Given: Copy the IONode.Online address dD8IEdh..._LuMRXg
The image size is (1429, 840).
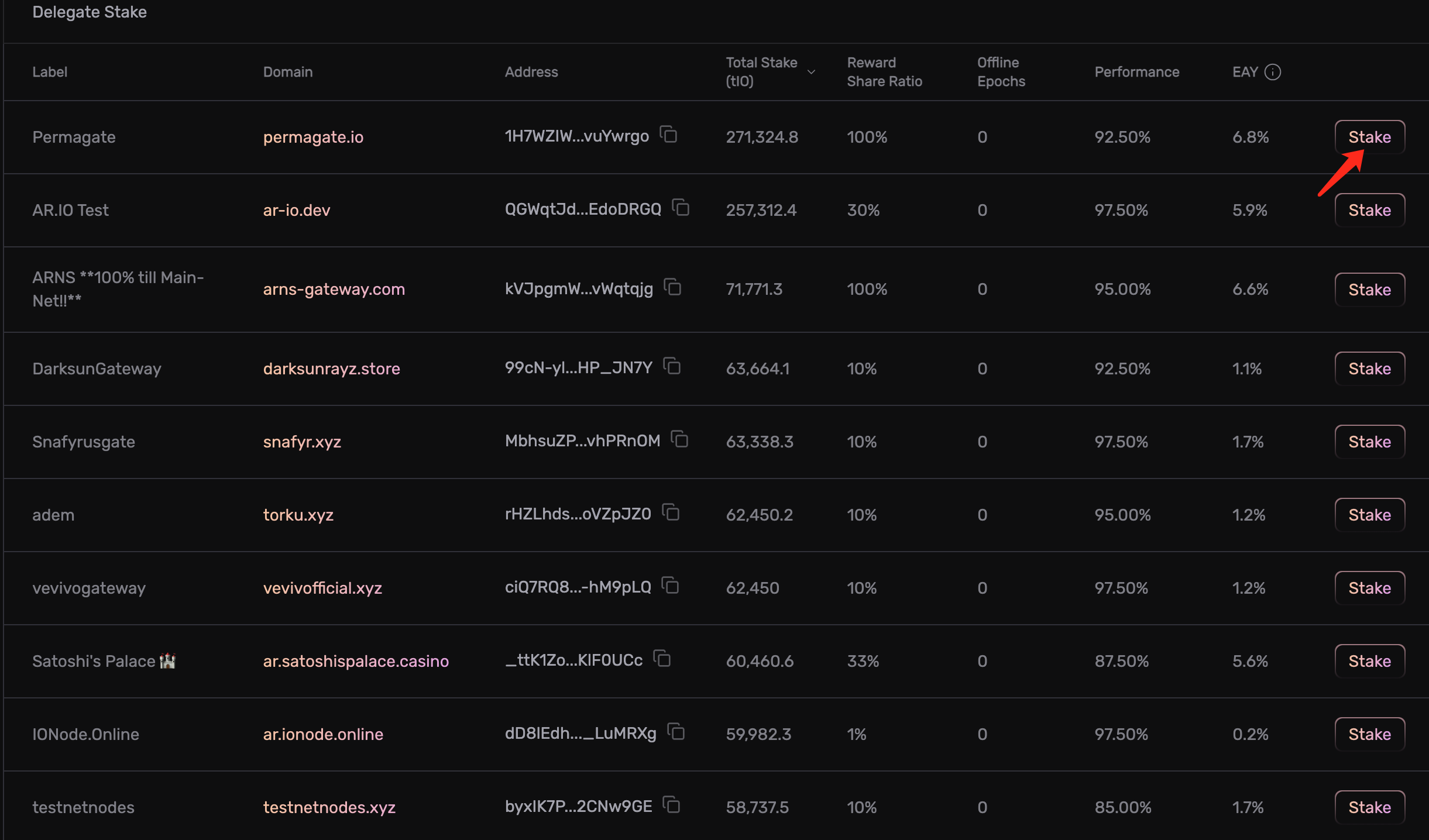Looking at the screenshot, I should [x=676, y=732].
